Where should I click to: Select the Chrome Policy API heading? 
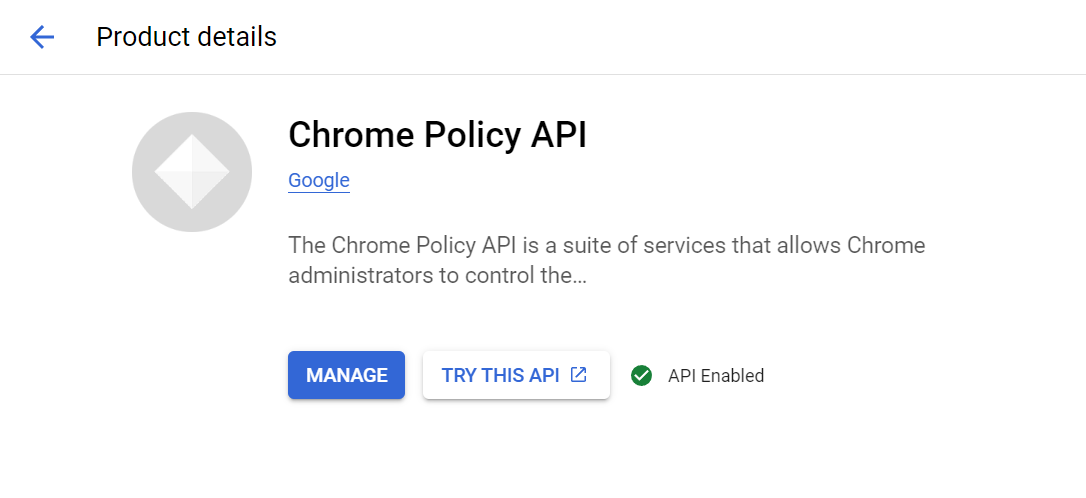(437, 134)
